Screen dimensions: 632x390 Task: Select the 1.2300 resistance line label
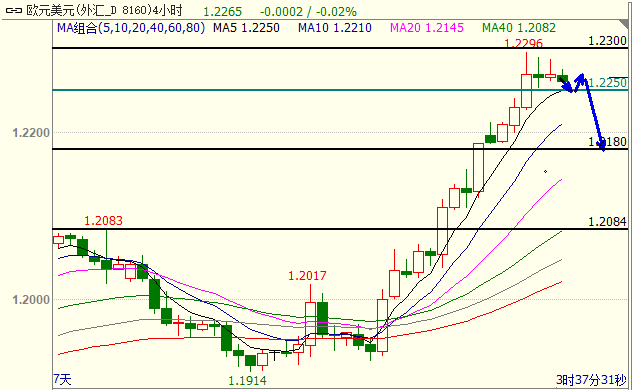click(x=607, y=41)
